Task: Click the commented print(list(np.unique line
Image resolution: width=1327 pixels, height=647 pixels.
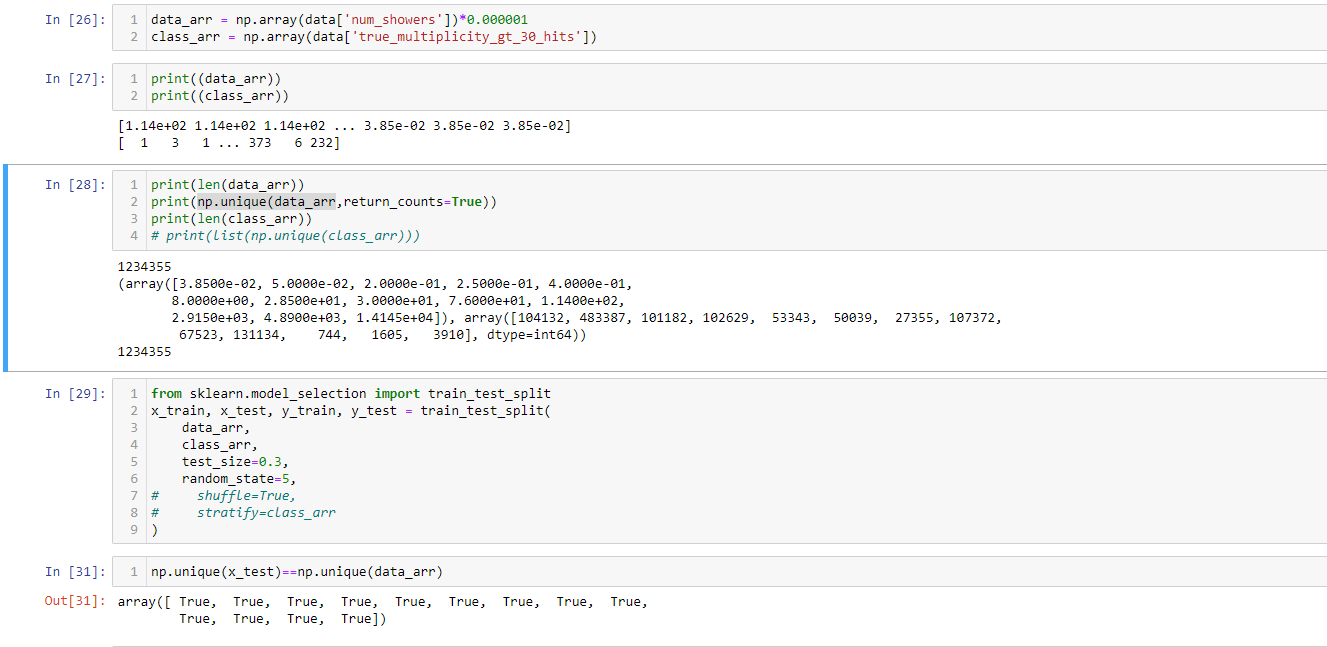Action: pos(286,235)
